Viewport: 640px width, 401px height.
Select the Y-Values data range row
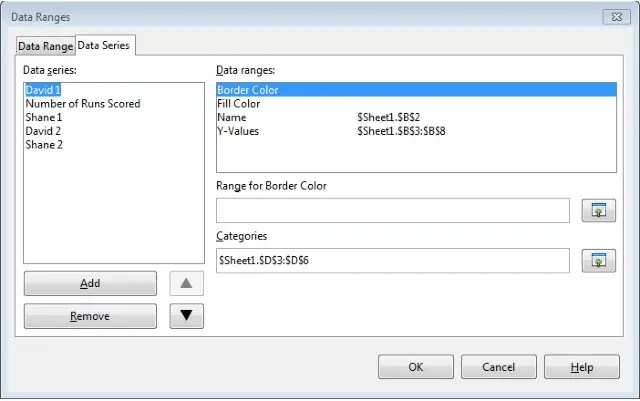[x=416, y=131]
